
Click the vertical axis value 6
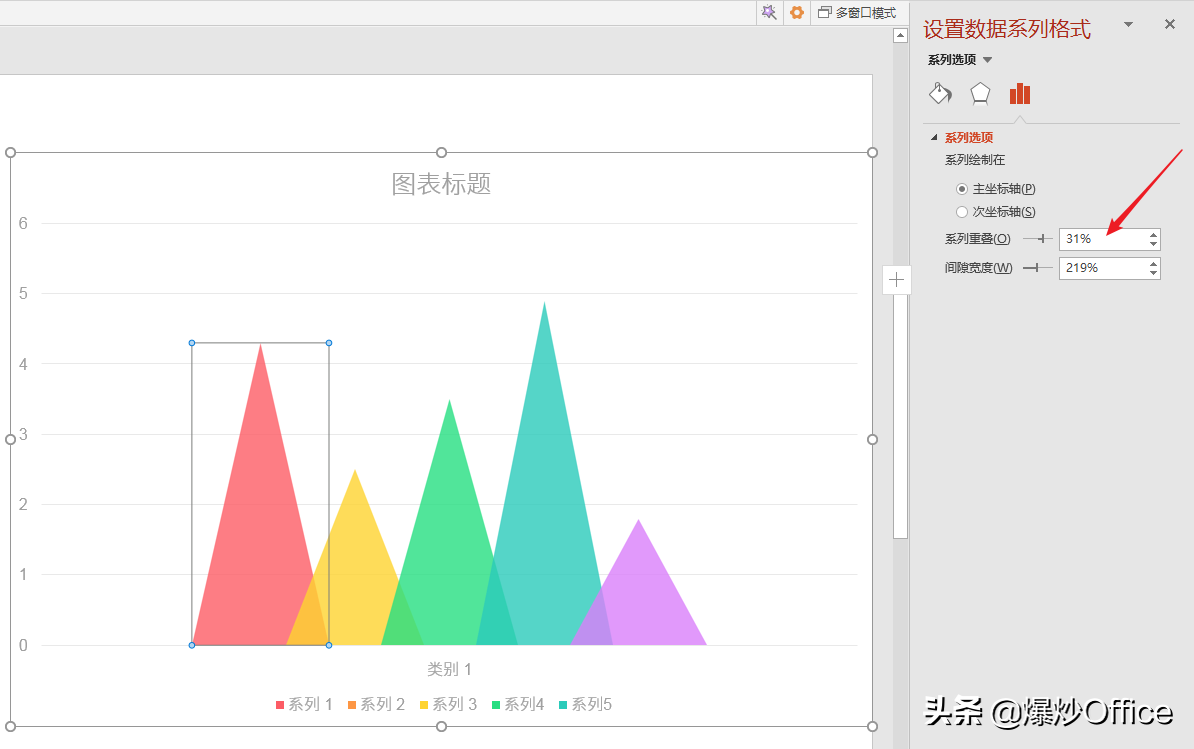[x=24, y=223]
